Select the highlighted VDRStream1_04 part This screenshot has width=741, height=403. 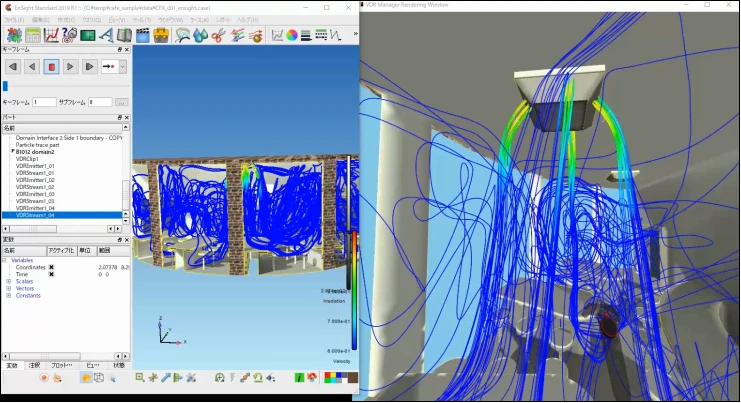click(62, 215)
